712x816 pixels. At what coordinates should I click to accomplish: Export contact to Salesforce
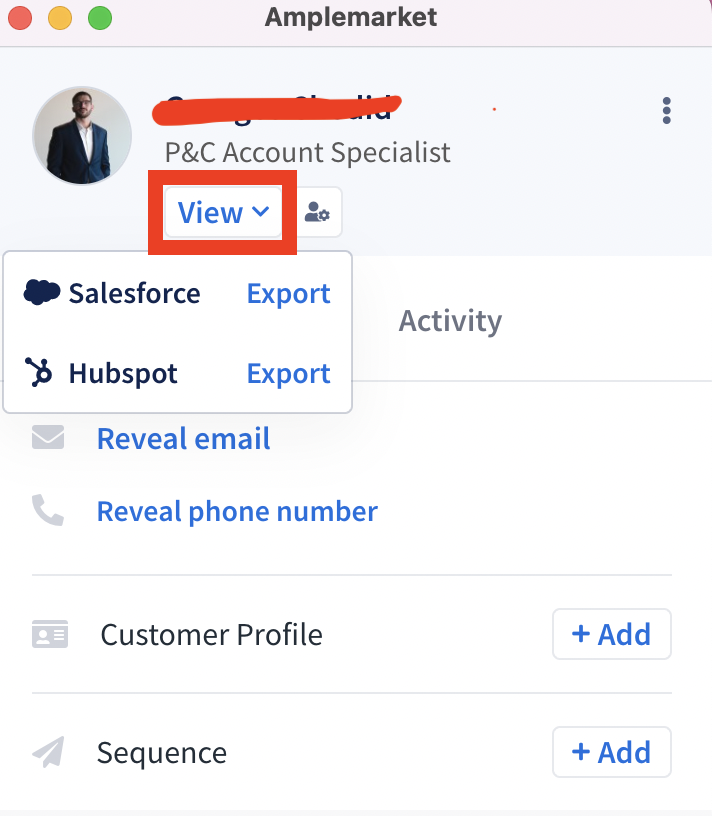[x=288, y=294]
